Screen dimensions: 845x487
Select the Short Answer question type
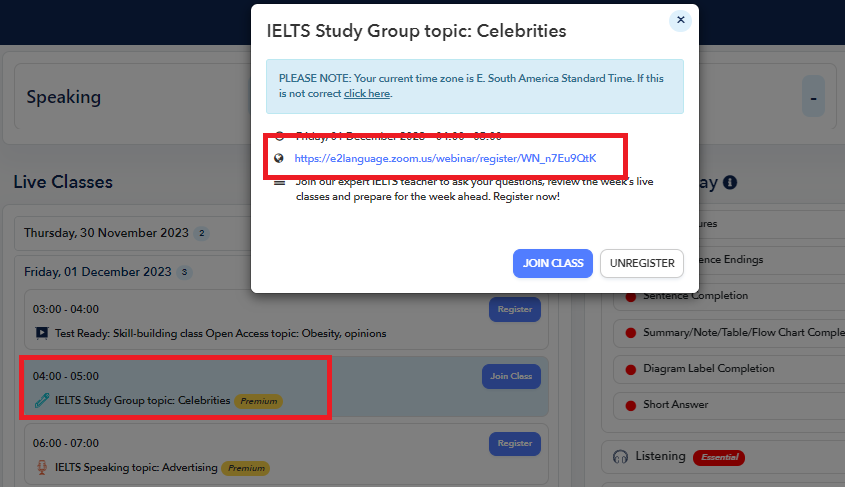pos(675,405)
